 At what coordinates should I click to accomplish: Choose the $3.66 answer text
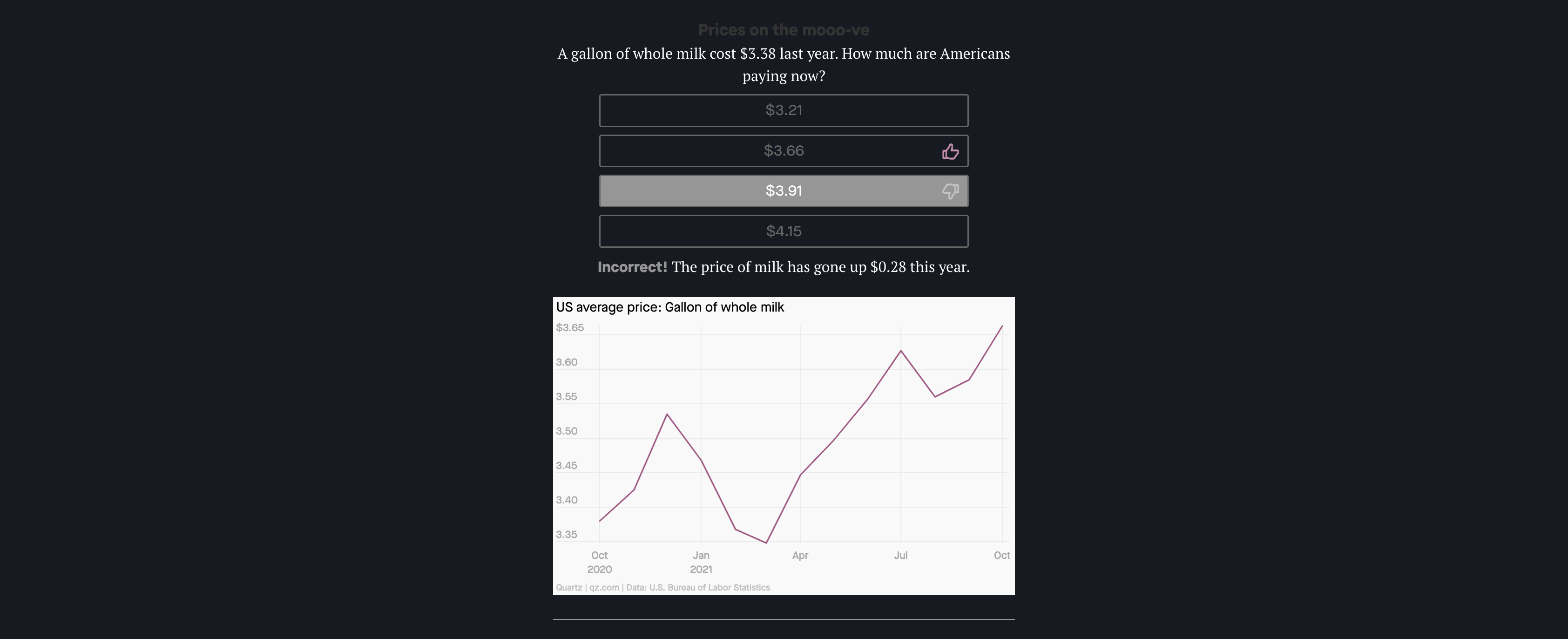click(x=784, y=150)
